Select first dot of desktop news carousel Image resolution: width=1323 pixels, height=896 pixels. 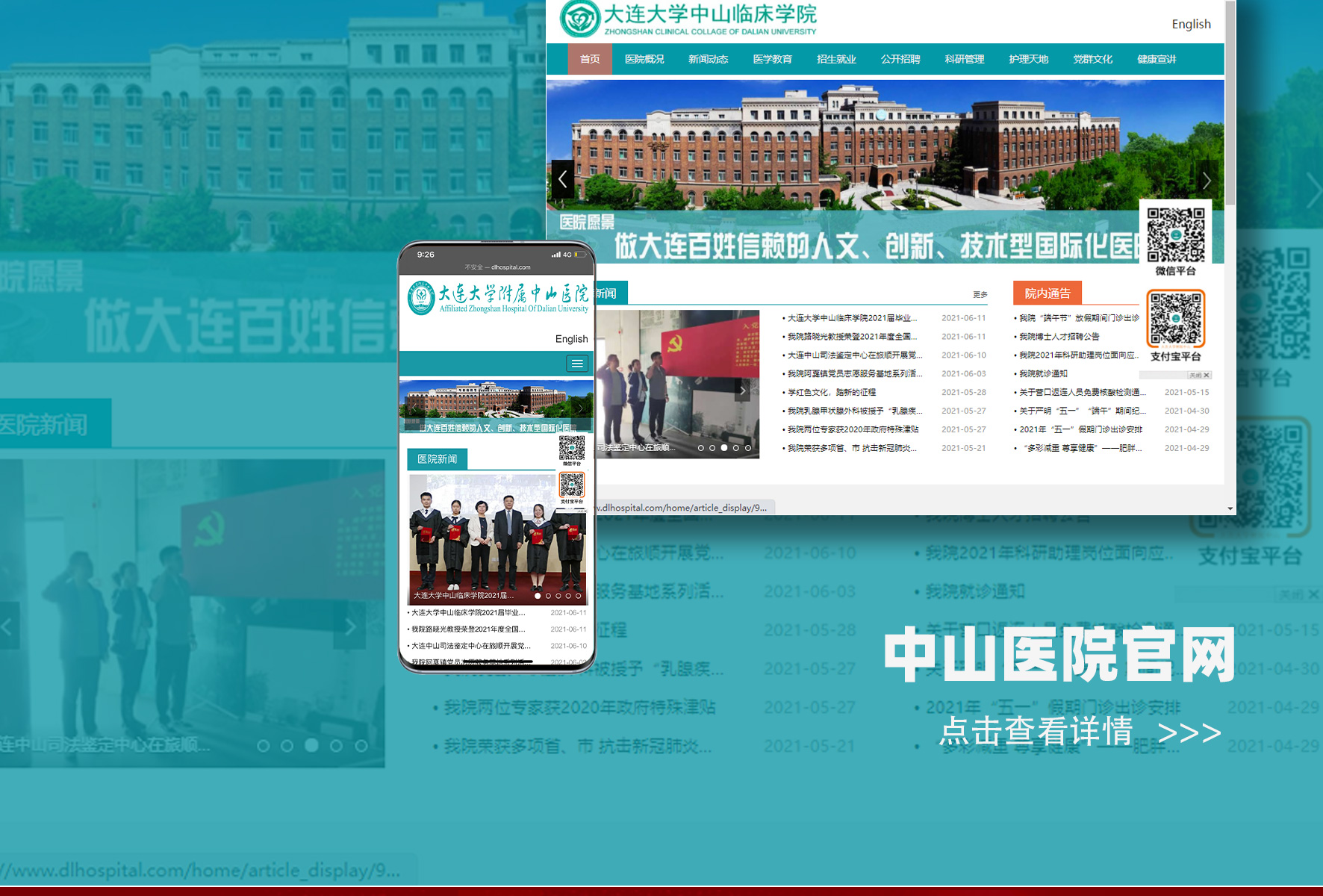click(700, 448)
